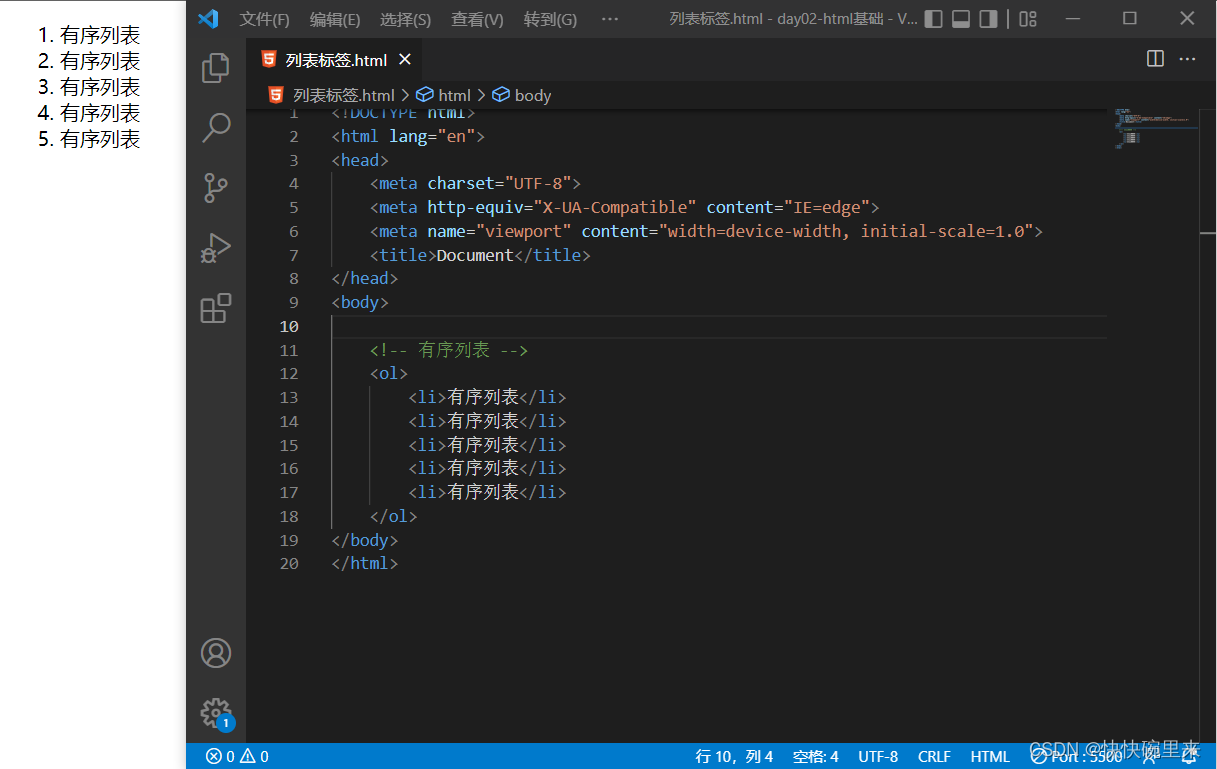
Task: Click the meta name="viewport" line
Action: pos(706,231)
